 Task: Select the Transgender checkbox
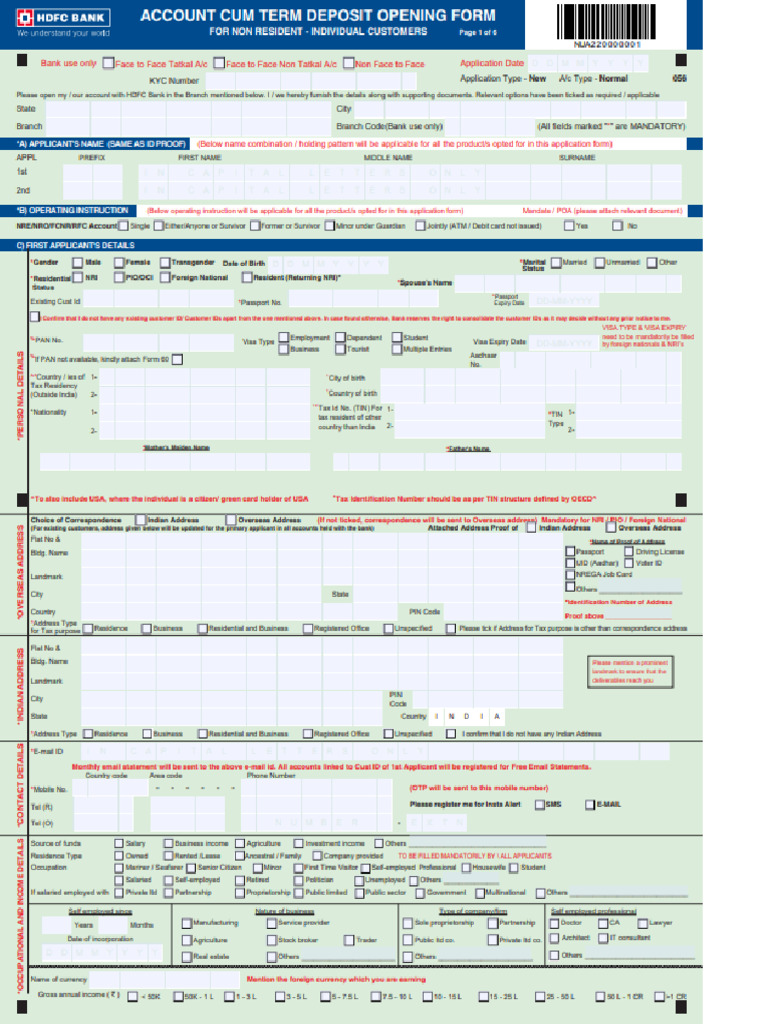[x=165, y=263]
